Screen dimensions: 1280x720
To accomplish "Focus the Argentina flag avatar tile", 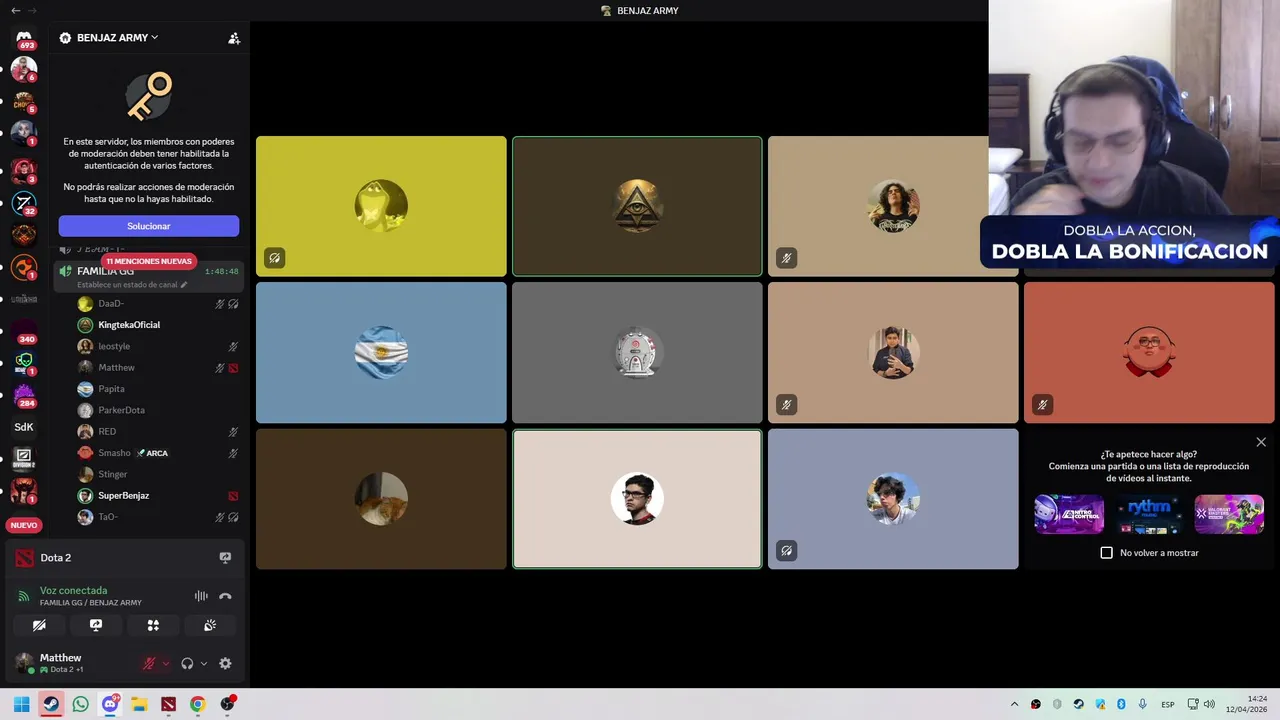I will point(381,352).
